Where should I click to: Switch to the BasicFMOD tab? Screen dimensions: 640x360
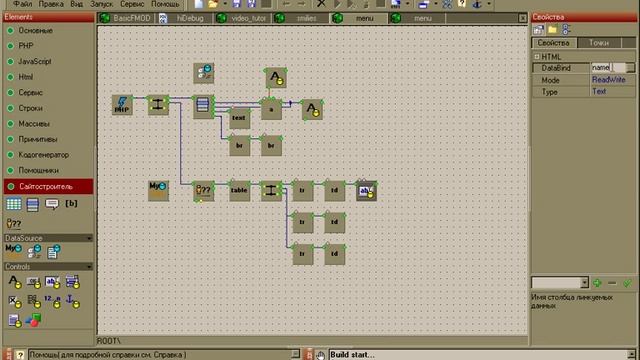[x=127, y=18]
